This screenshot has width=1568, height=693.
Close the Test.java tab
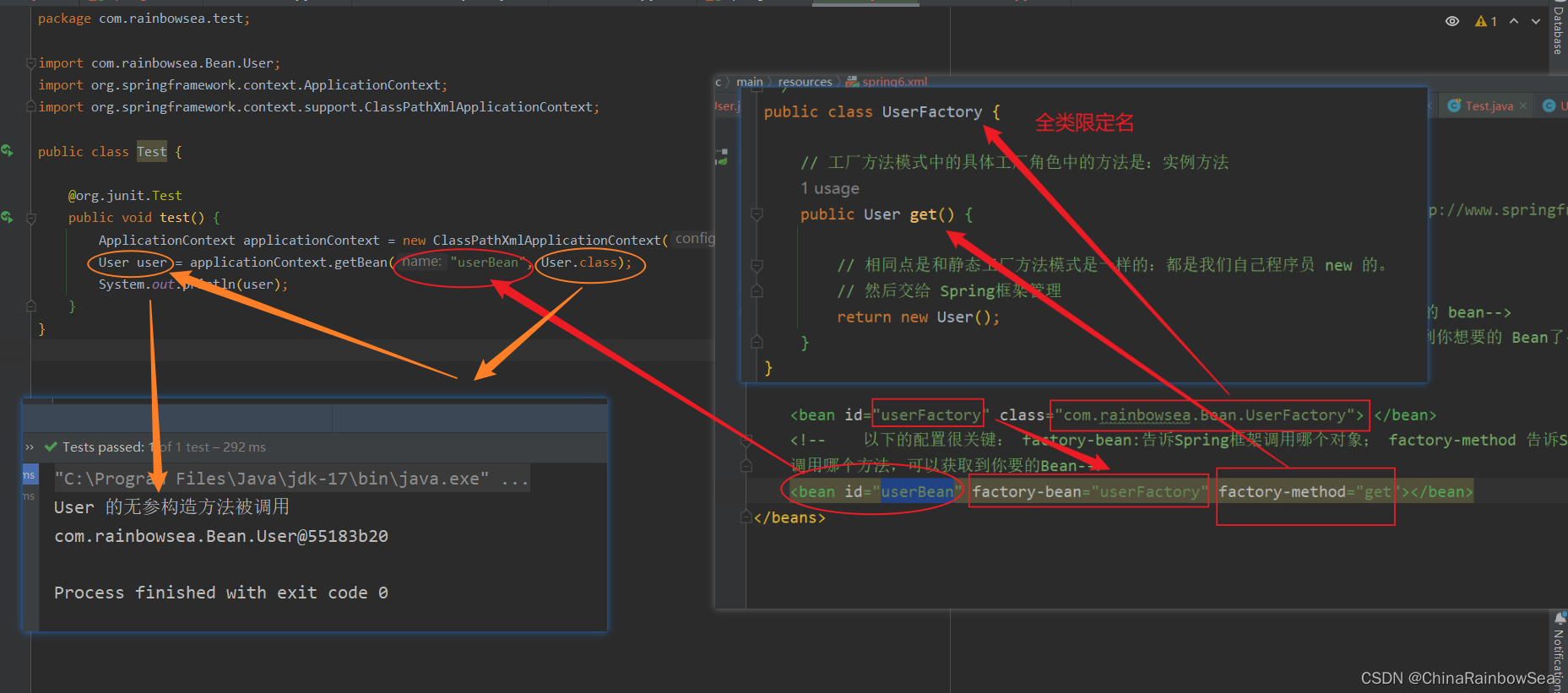coord(1523,106)
